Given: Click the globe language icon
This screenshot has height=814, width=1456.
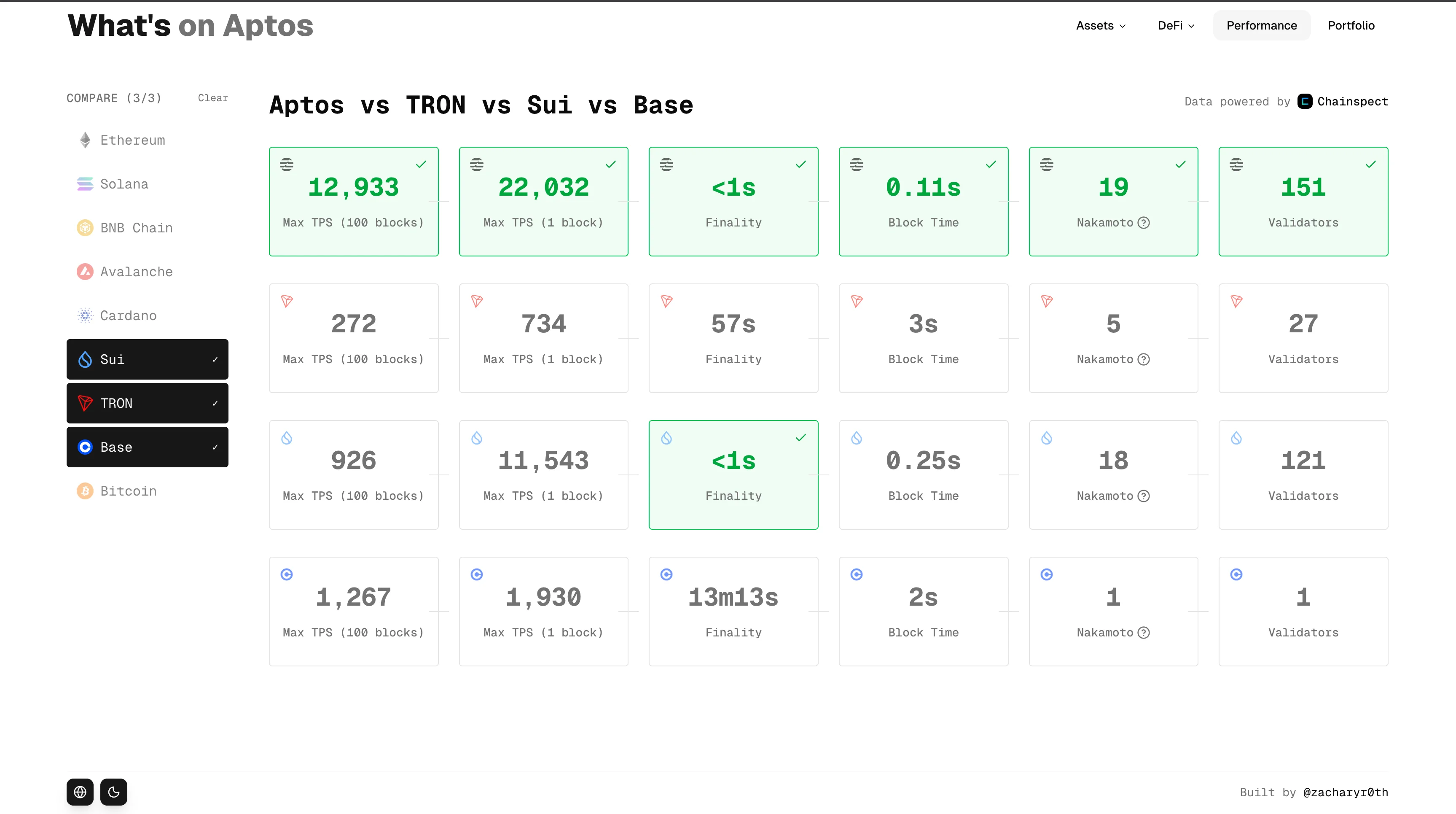Looking at the screenshot, I should [80, 792].
